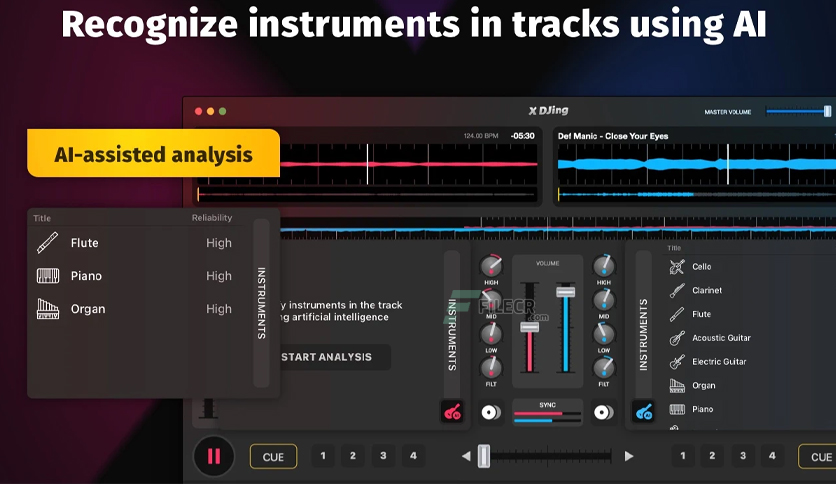The width and height of the screenshot is (836, 484).
Task: Click the master volume slider handle
Action: click(x=827, y=111)
